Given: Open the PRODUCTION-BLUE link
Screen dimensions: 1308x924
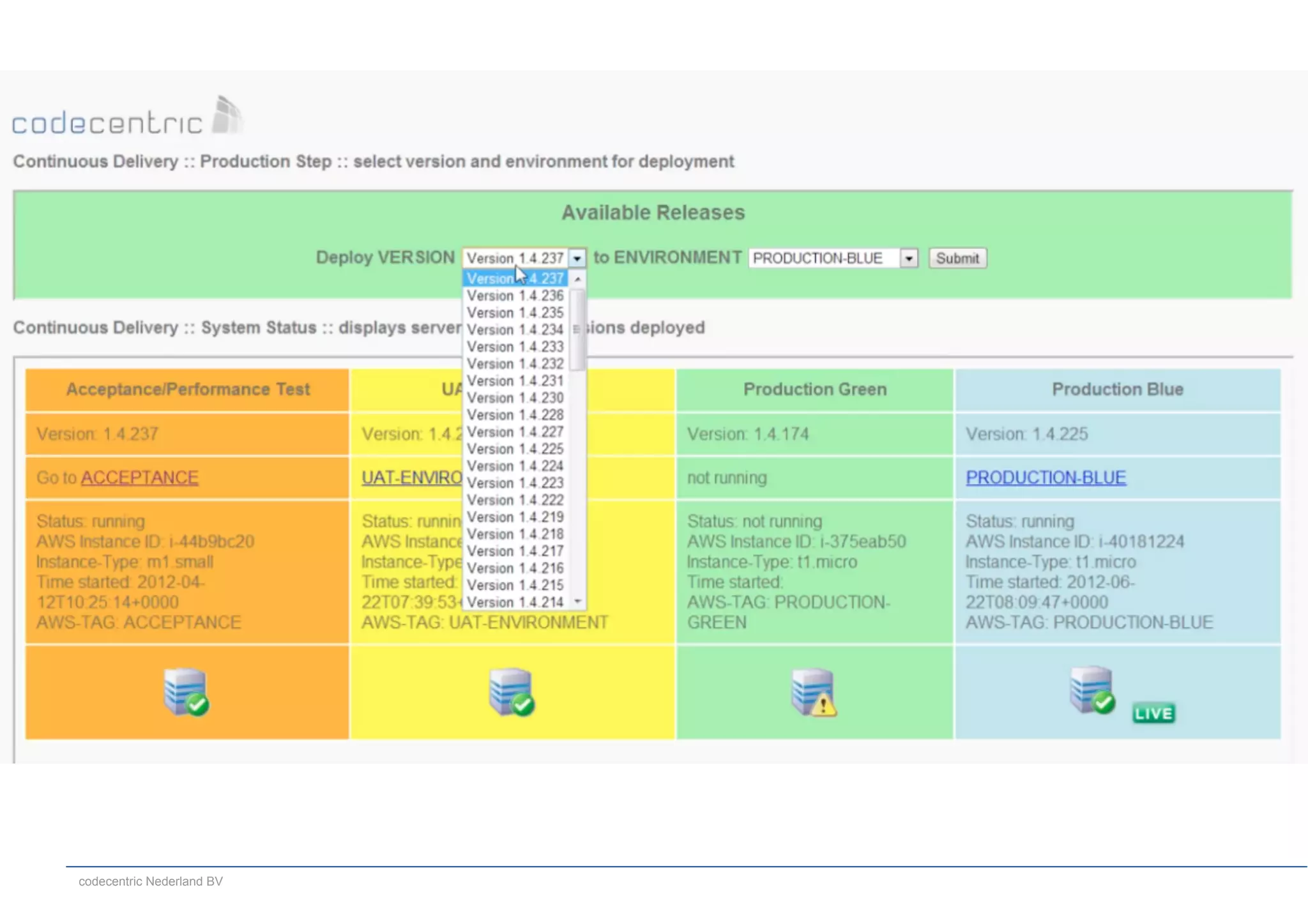Looking at the screenshot, I should pos(1046,478).
